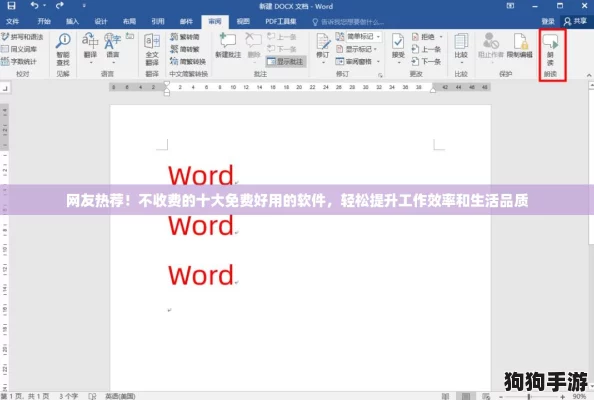Expand the 显示标记 show markup menu
The height and width of the screenshot is (400, 594).
(357, 49)
